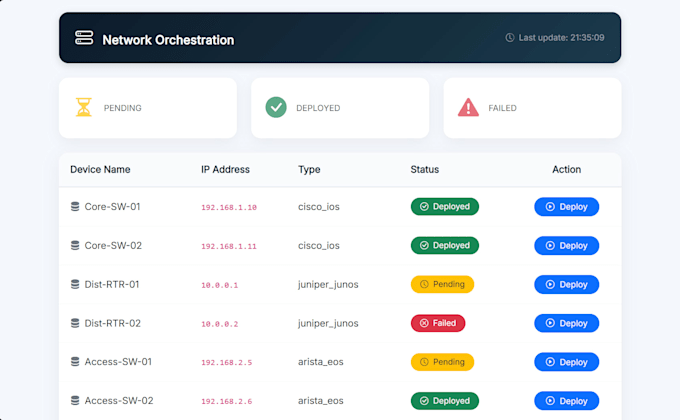Click the Network Orchestration server logo icon
Image resolution: width=680 pixels, height=420 pixels.
(84, 38)
